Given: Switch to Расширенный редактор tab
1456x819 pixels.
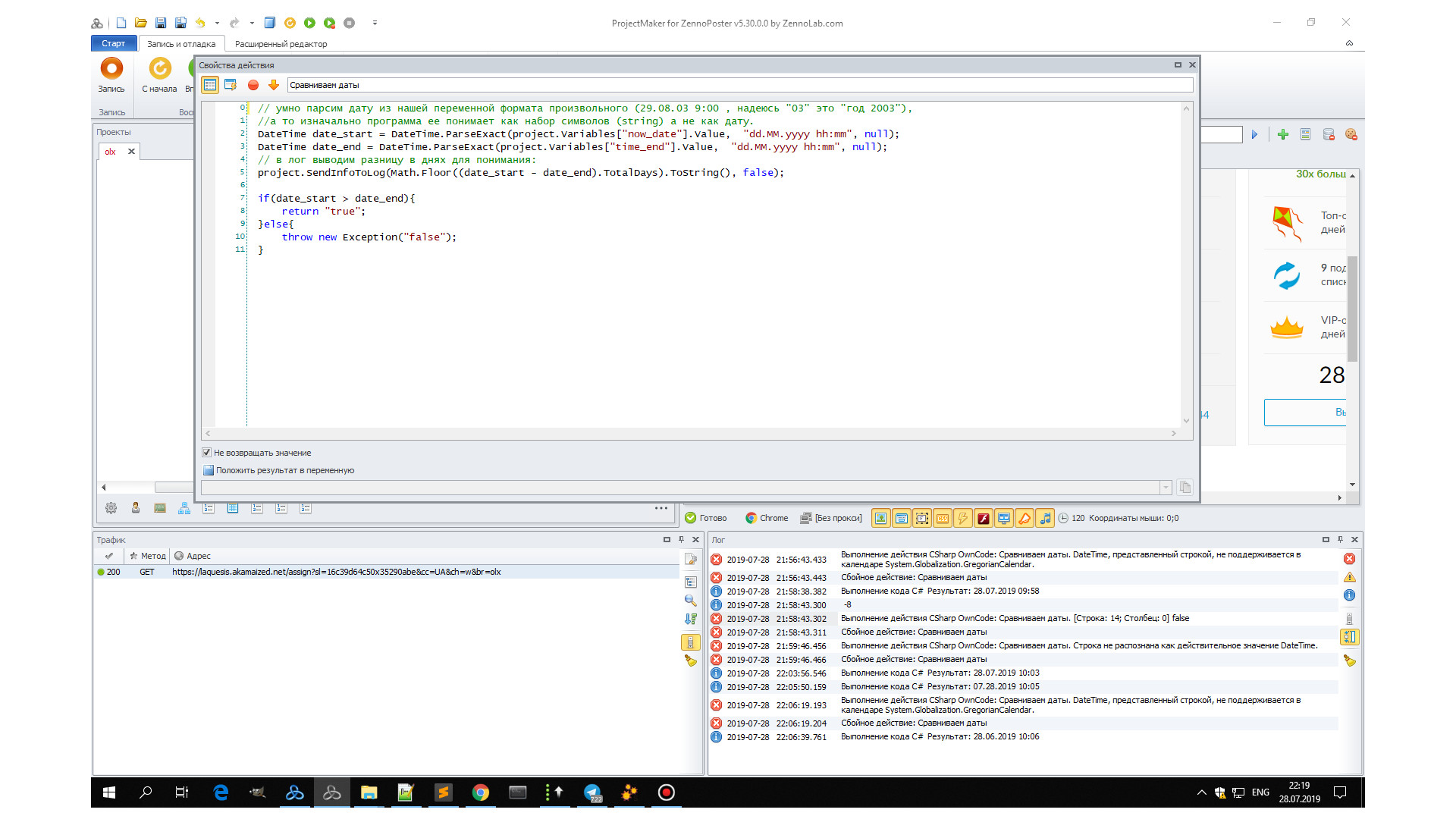Looking at the screenshot, I should tap(281, 44).
